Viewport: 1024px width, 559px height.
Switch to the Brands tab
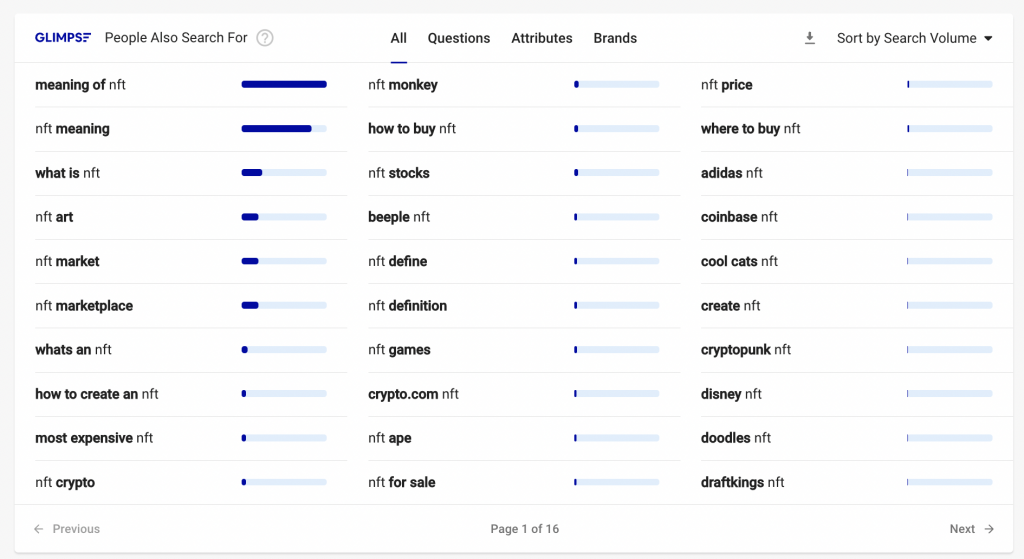coord(615,39)
